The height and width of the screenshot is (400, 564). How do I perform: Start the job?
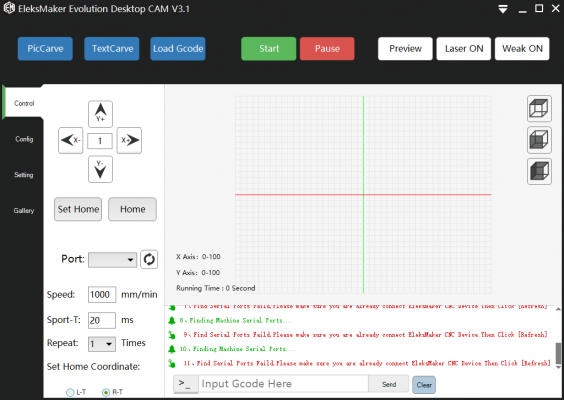pos(269,49)
